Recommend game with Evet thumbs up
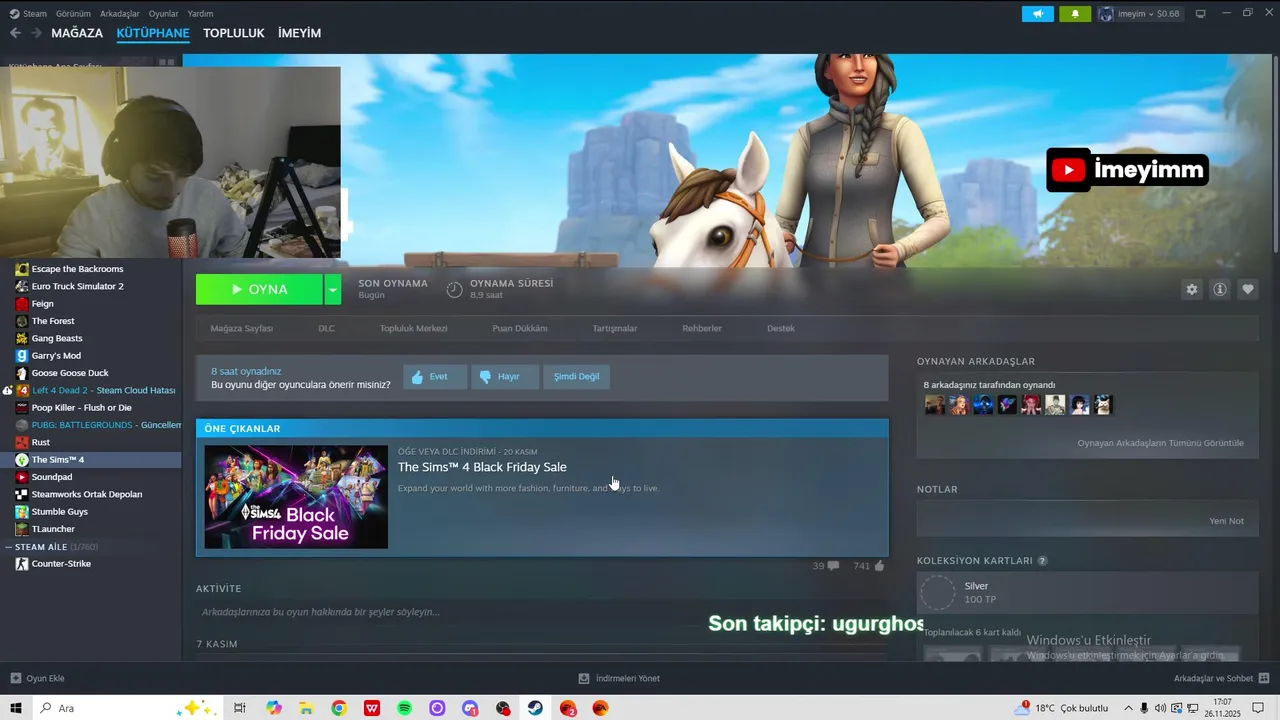Image resolution: width=1280 pixels, height=720 pixels. (435, 377)
